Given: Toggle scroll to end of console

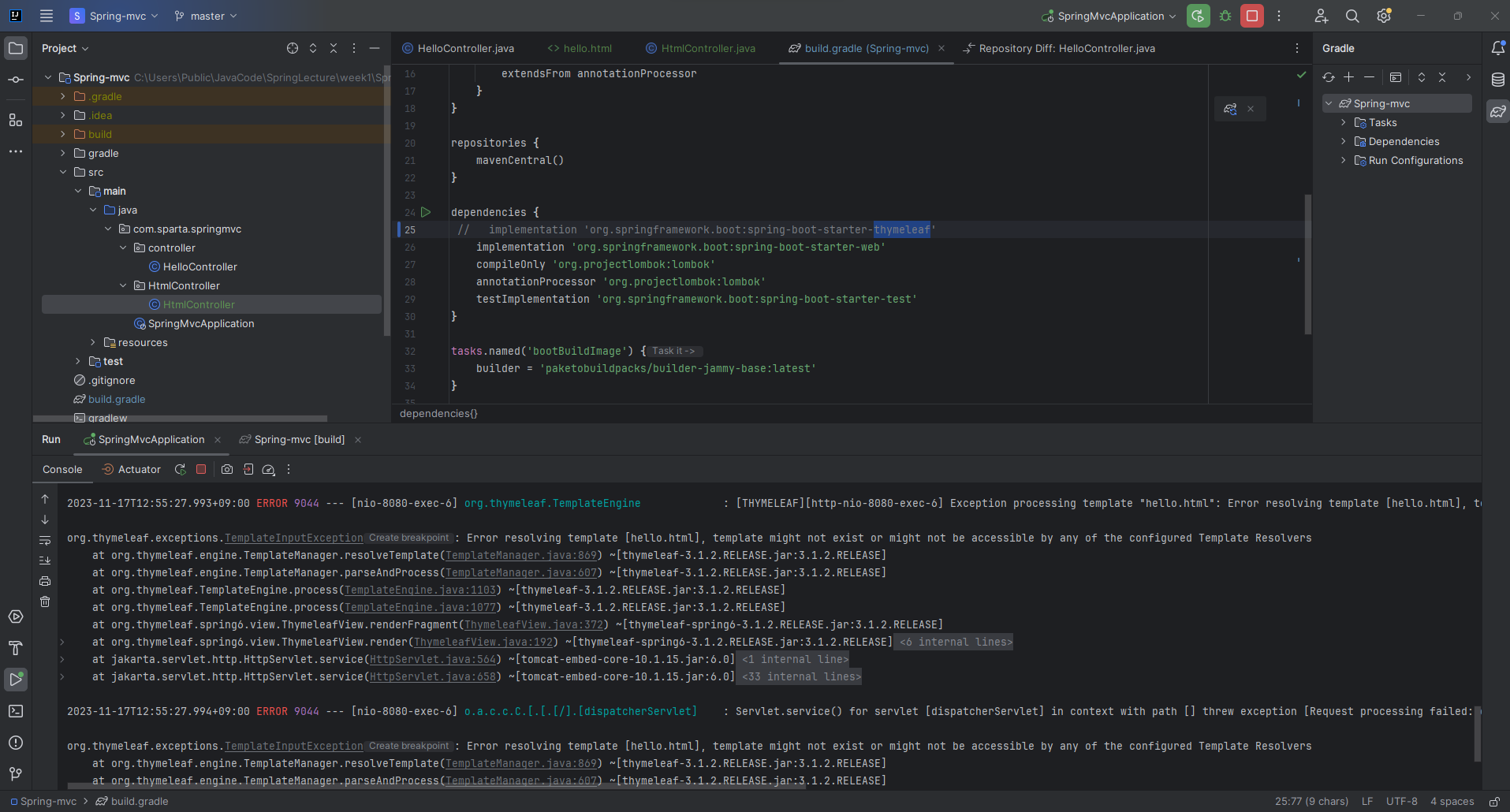Looking at the screenshot, I should click(45, 561).
